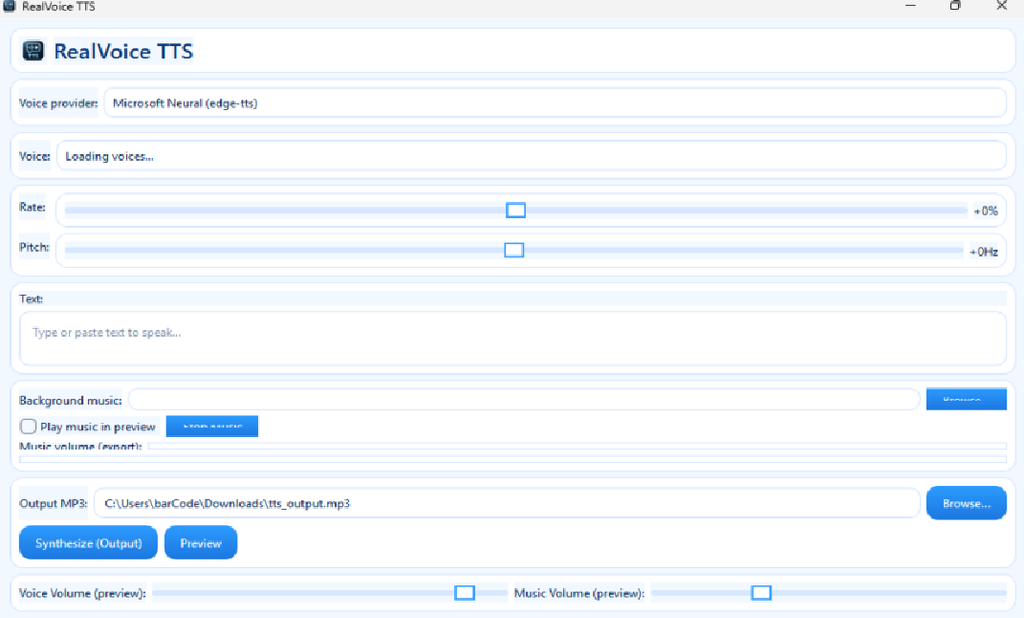The width and height of the screenshot is (1024, 618).
Task: Click the Output MP3 path field
Action: (x=507, y=503)
